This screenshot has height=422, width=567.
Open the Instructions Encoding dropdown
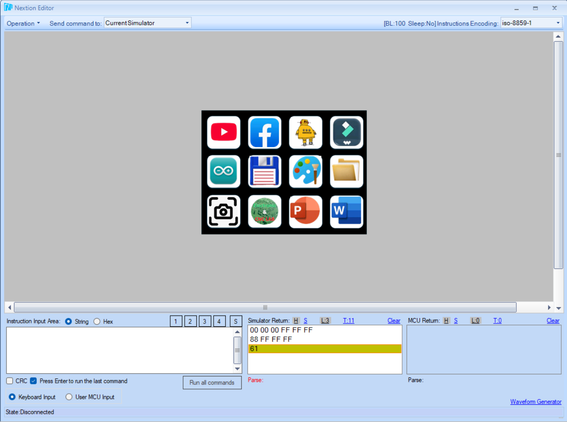[x=530, y=23]
